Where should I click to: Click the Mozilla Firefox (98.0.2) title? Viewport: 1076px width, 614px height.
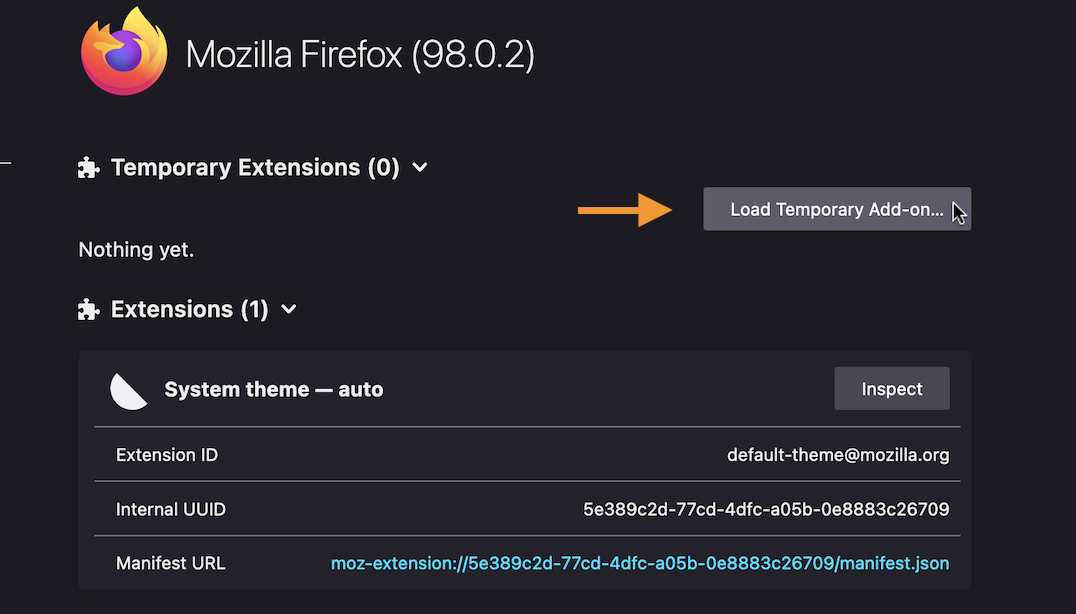(x=360, y=54)
